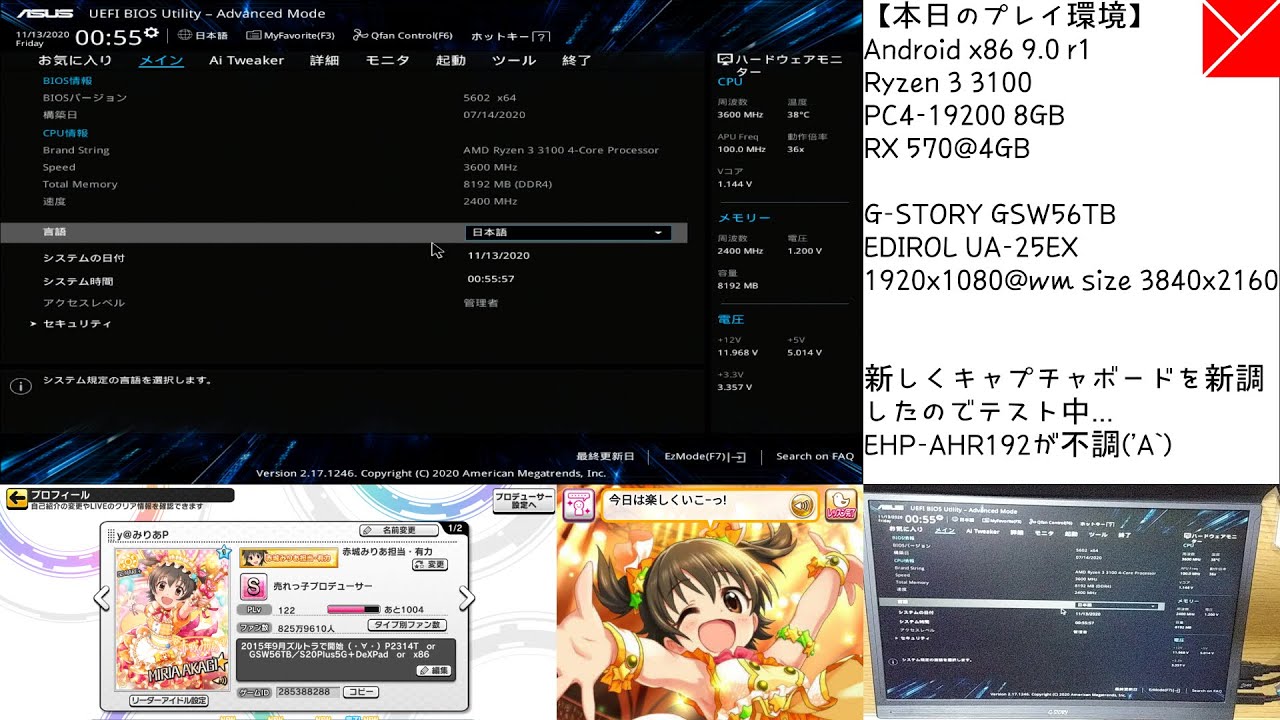Open the Ai Tweaker tab
Image resolution: width=1280 pixels, height=720 pixels.
click(246, 60)
